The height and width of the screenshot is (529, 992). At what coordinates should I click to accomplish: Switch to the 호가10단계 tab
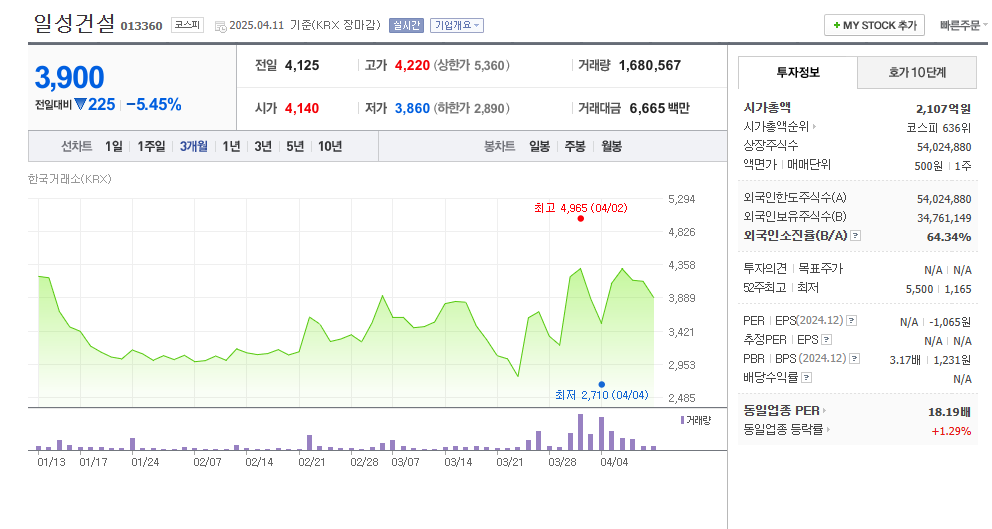[917, 73]
